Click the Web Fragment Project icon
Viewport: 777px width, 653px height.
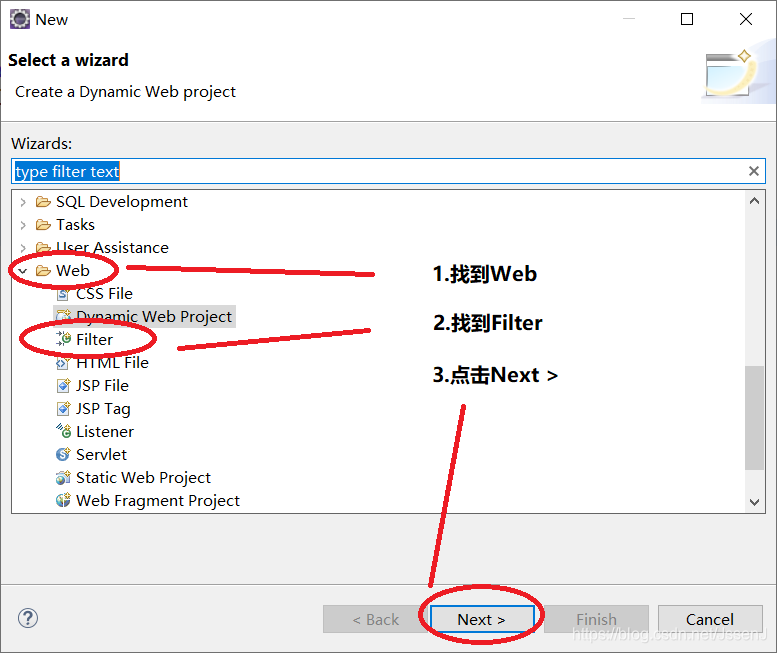(x=63, y=500)
